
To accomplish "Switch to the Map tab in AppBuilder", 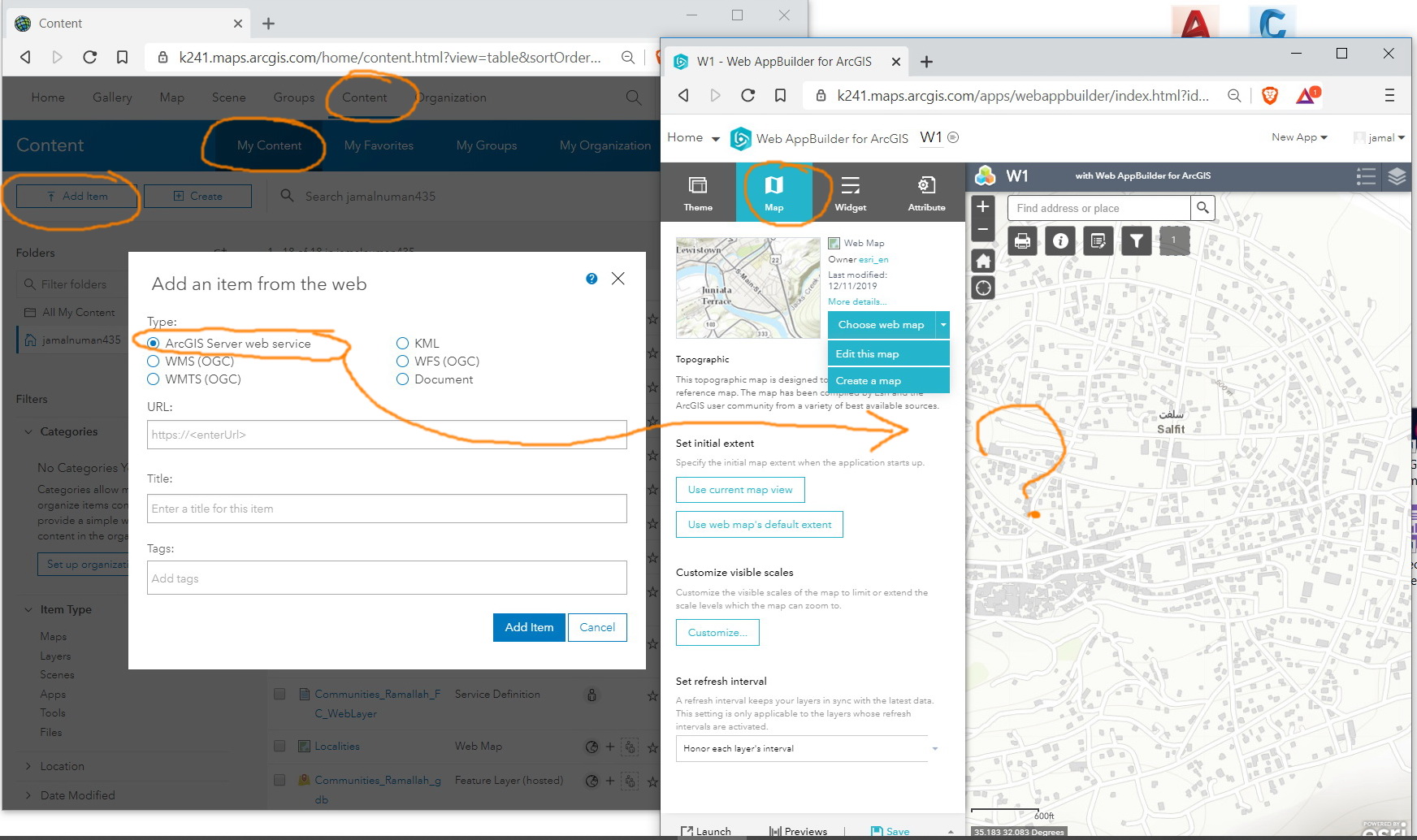I will point(773,193).
